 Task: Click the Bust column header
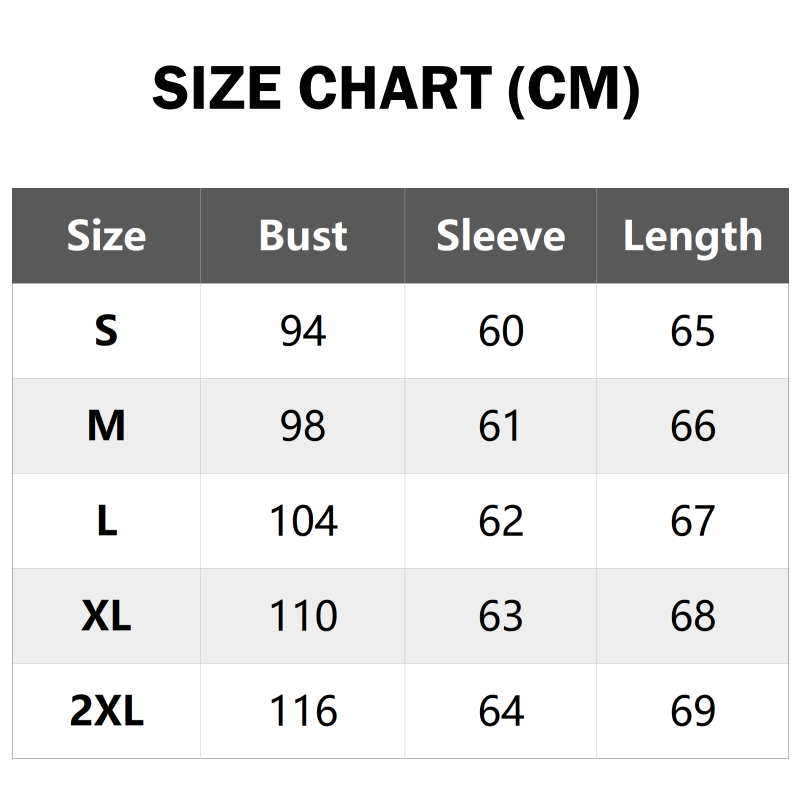pos(303,236)
